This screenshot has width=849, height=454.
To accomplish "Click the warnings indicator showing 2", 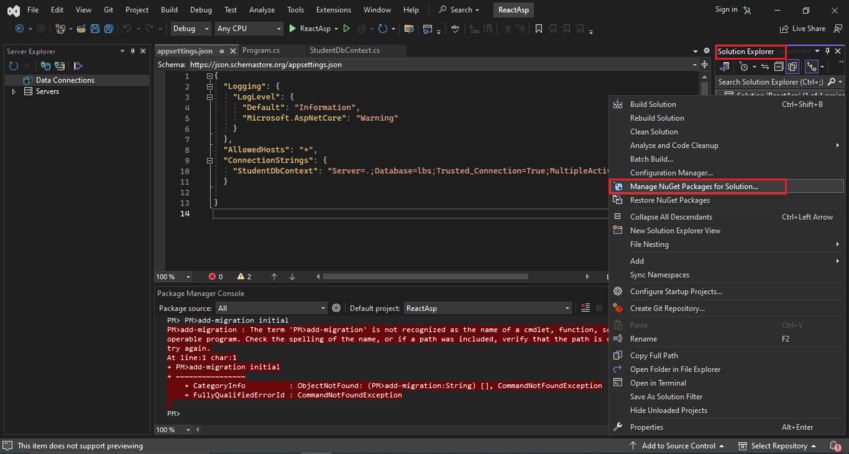I will (x=242, y=277).
